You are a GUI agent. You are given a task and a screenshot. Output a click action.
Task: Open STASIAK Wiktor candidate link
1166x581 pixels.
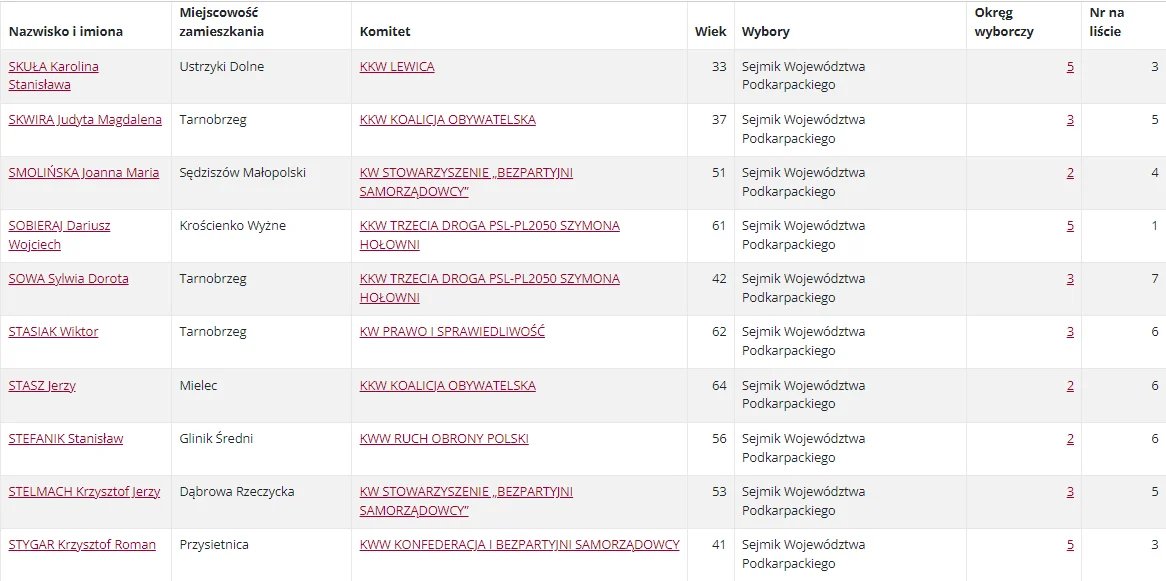pos(53,332)
